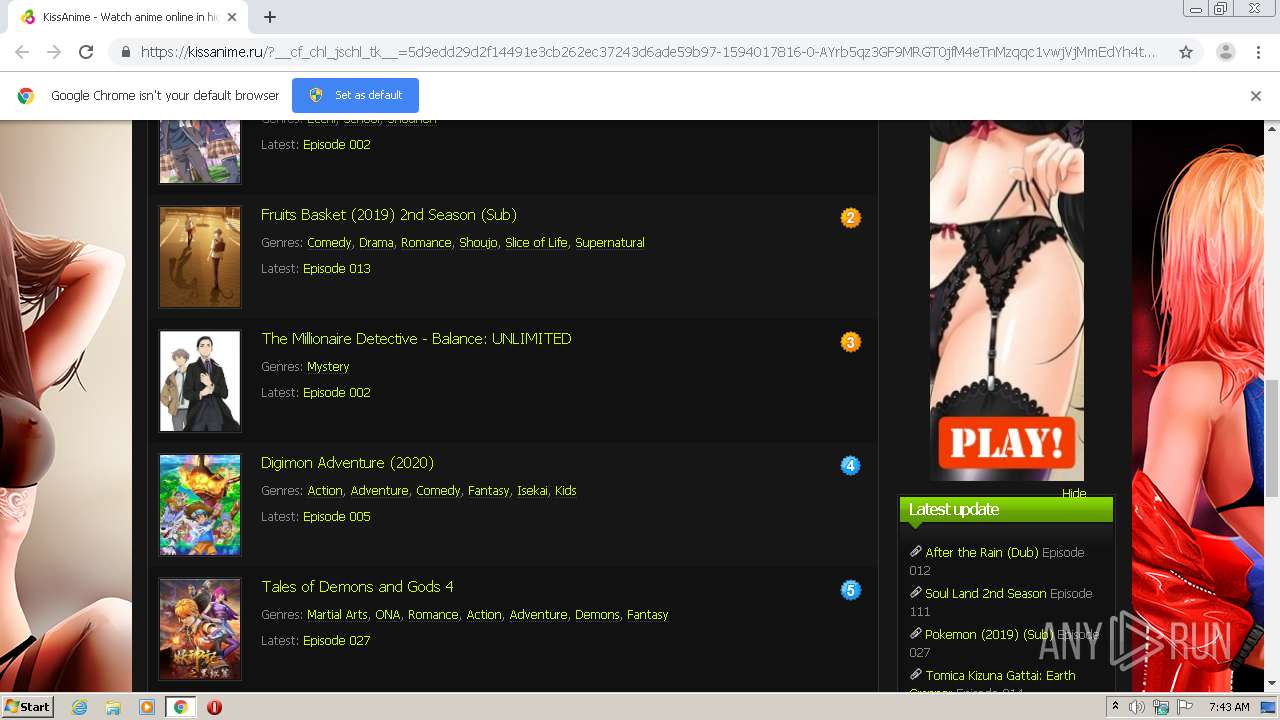The height and width of the screenshot is (720, 1280).
Task: Click the rank 5 blue badge
Action: click(850, 590)
